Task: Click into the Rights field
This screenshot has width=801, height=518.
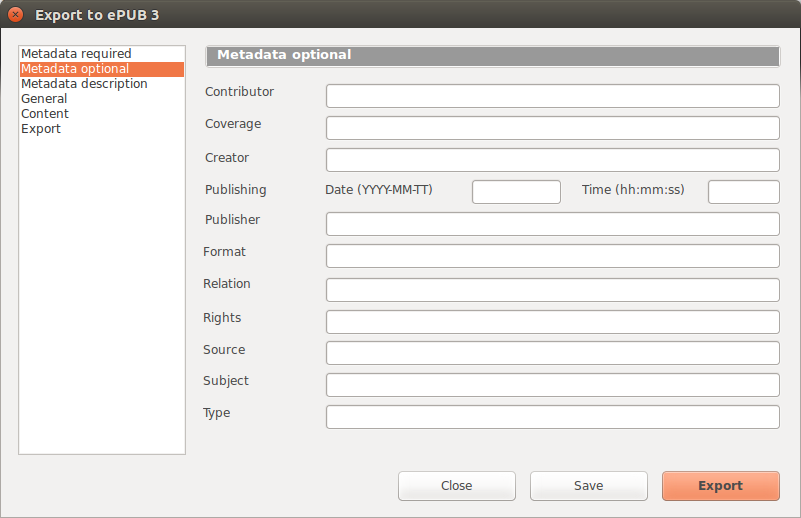Action: click(553, 322)
